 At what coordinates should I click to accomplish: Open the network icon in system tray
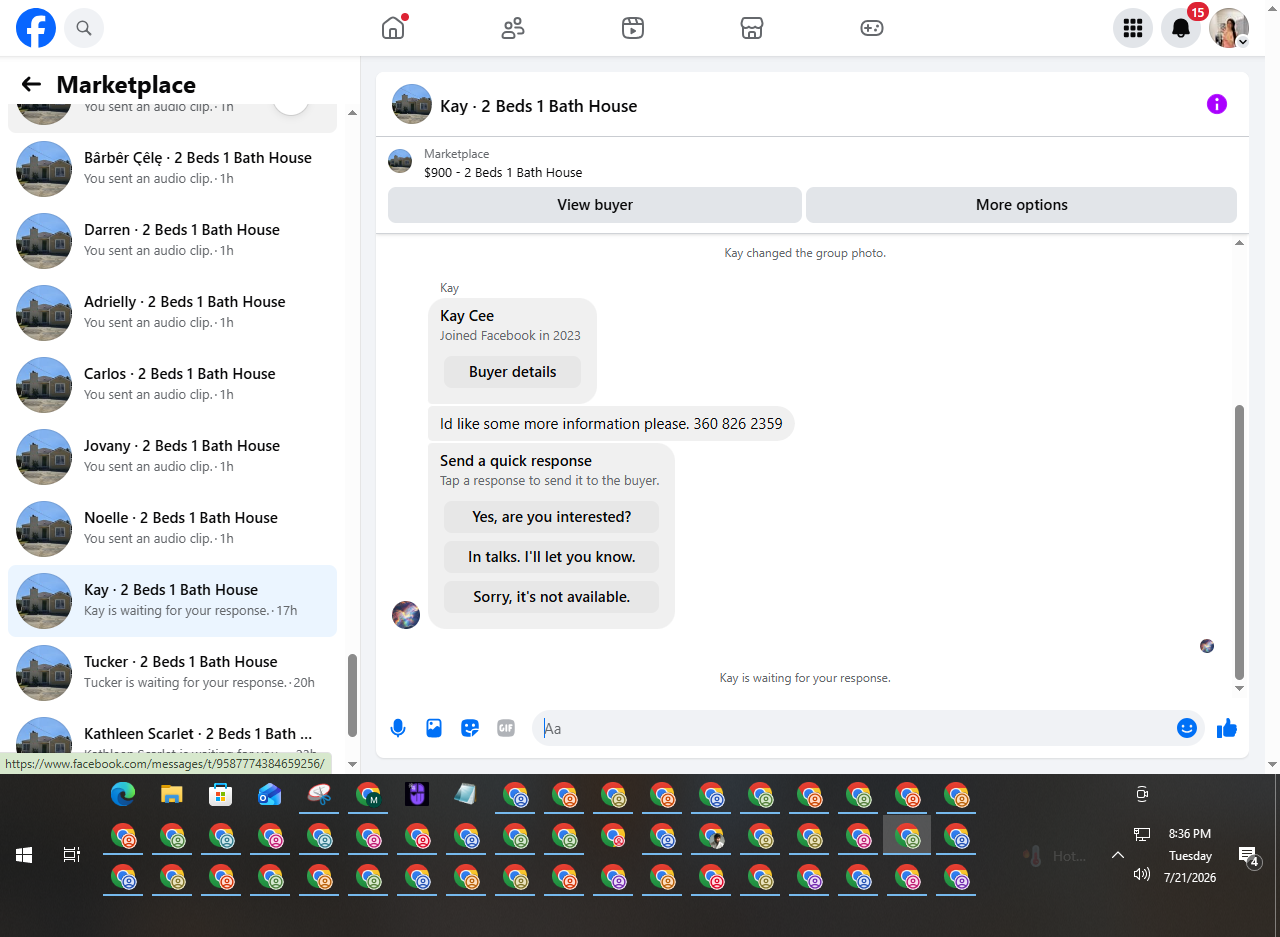(1142, 834)
